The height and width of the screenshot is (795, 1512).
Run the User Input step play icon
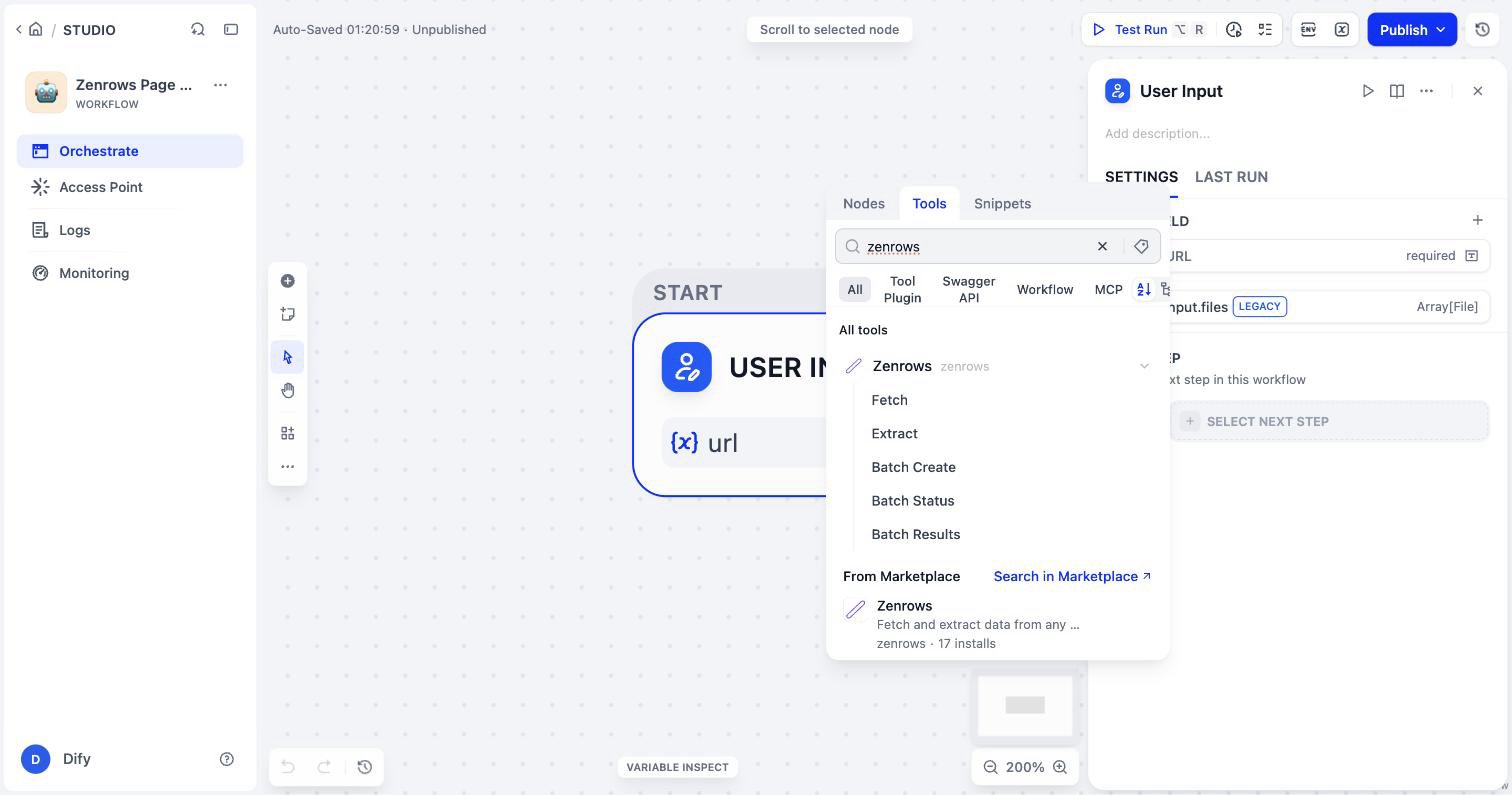tap(1368, 91)
